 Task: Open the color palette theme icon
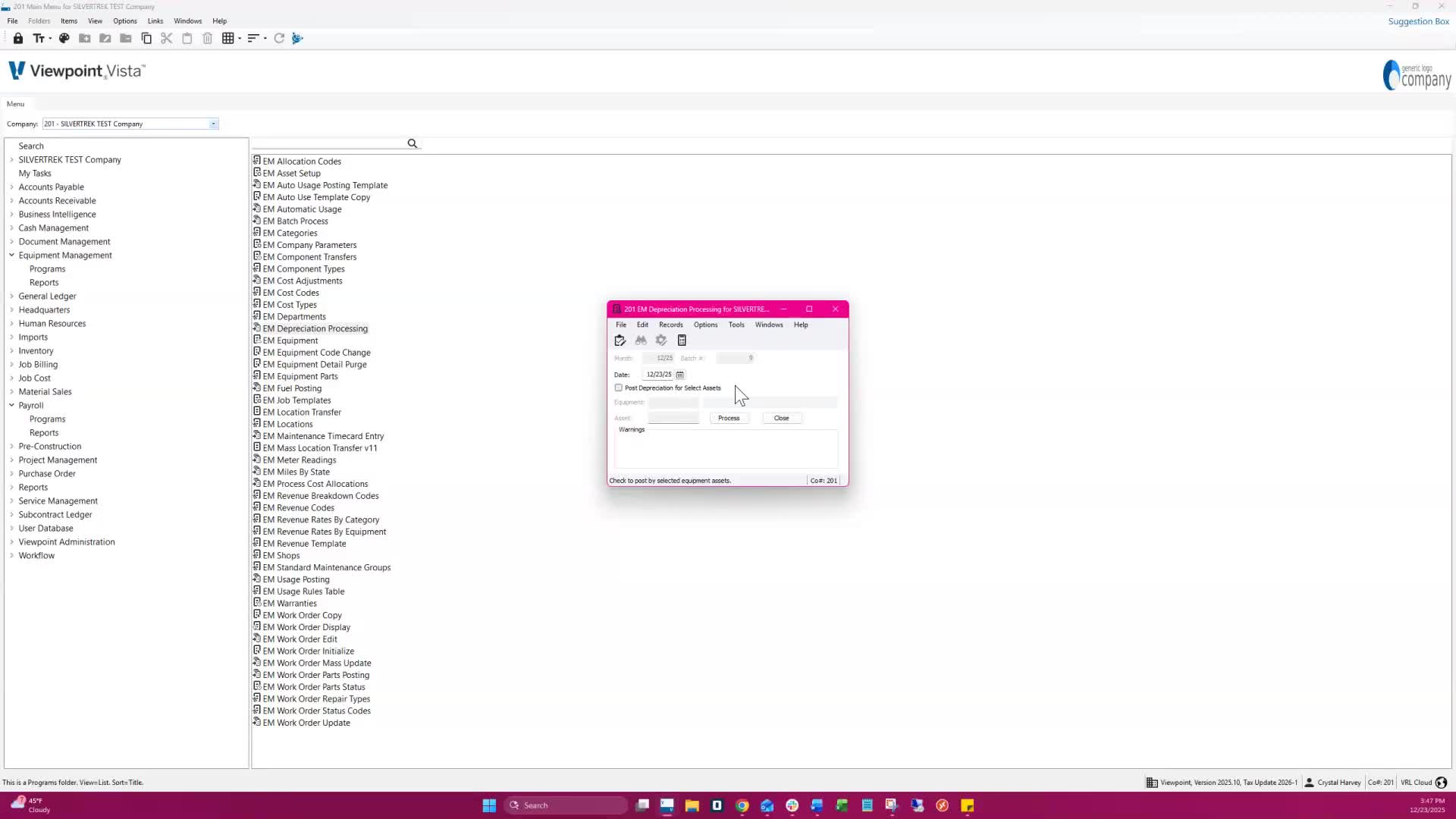point(64,38)
